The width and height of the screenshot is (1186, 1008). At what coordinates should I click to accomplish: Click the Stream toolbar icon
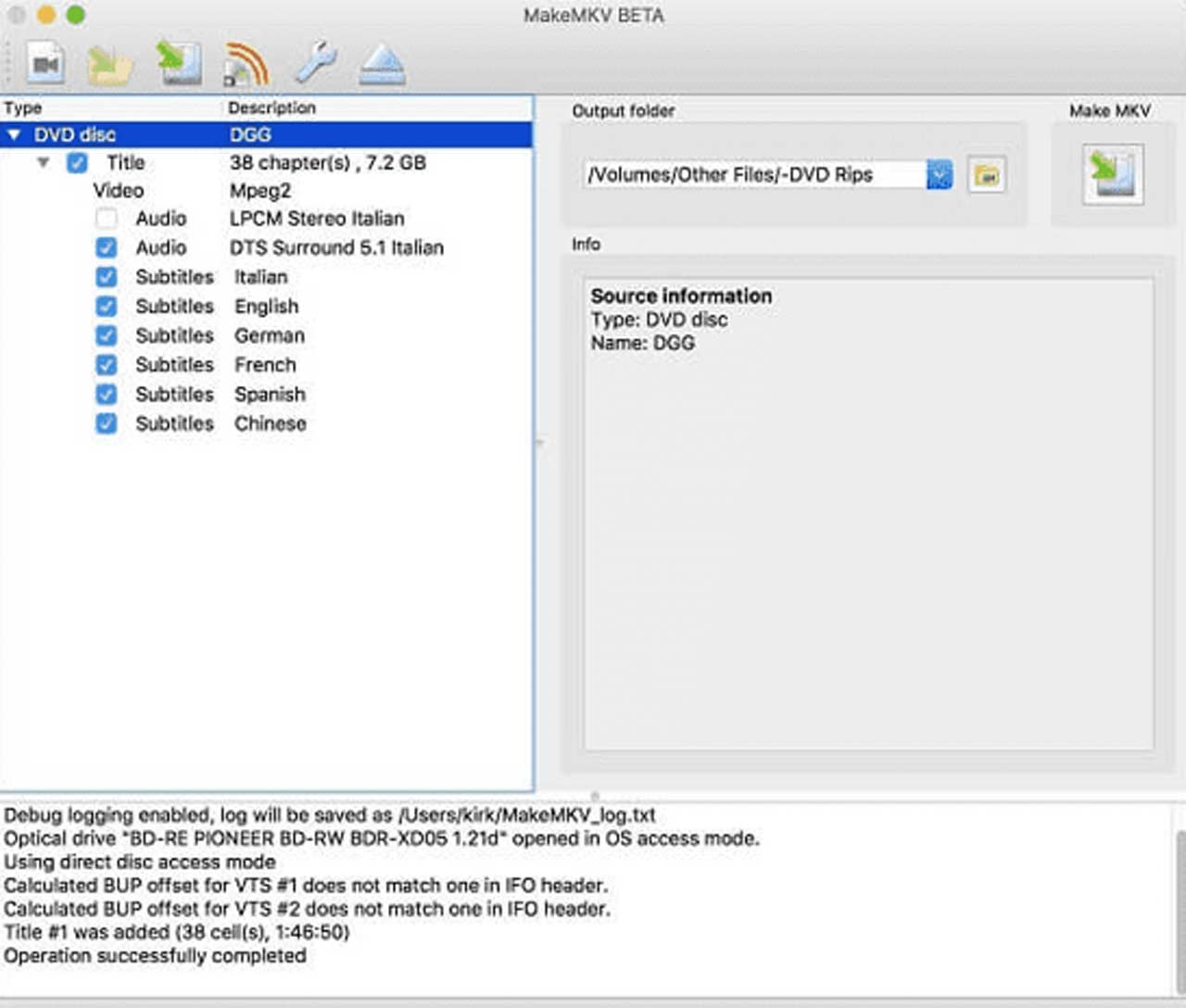point(246,64)
